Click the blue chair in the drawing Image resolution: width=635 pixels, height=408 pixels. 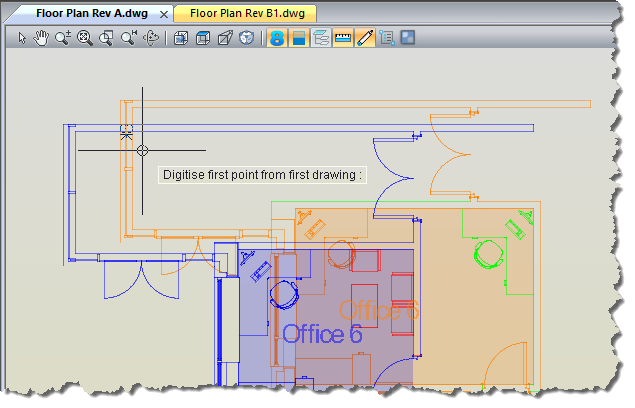(284, 295)
